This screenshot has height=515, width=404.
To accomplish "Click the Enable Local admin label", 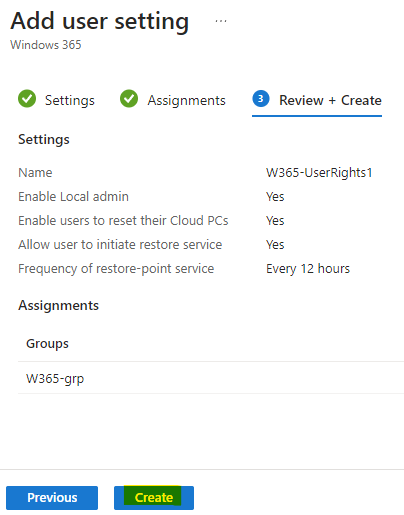I will tap(73, 197).
